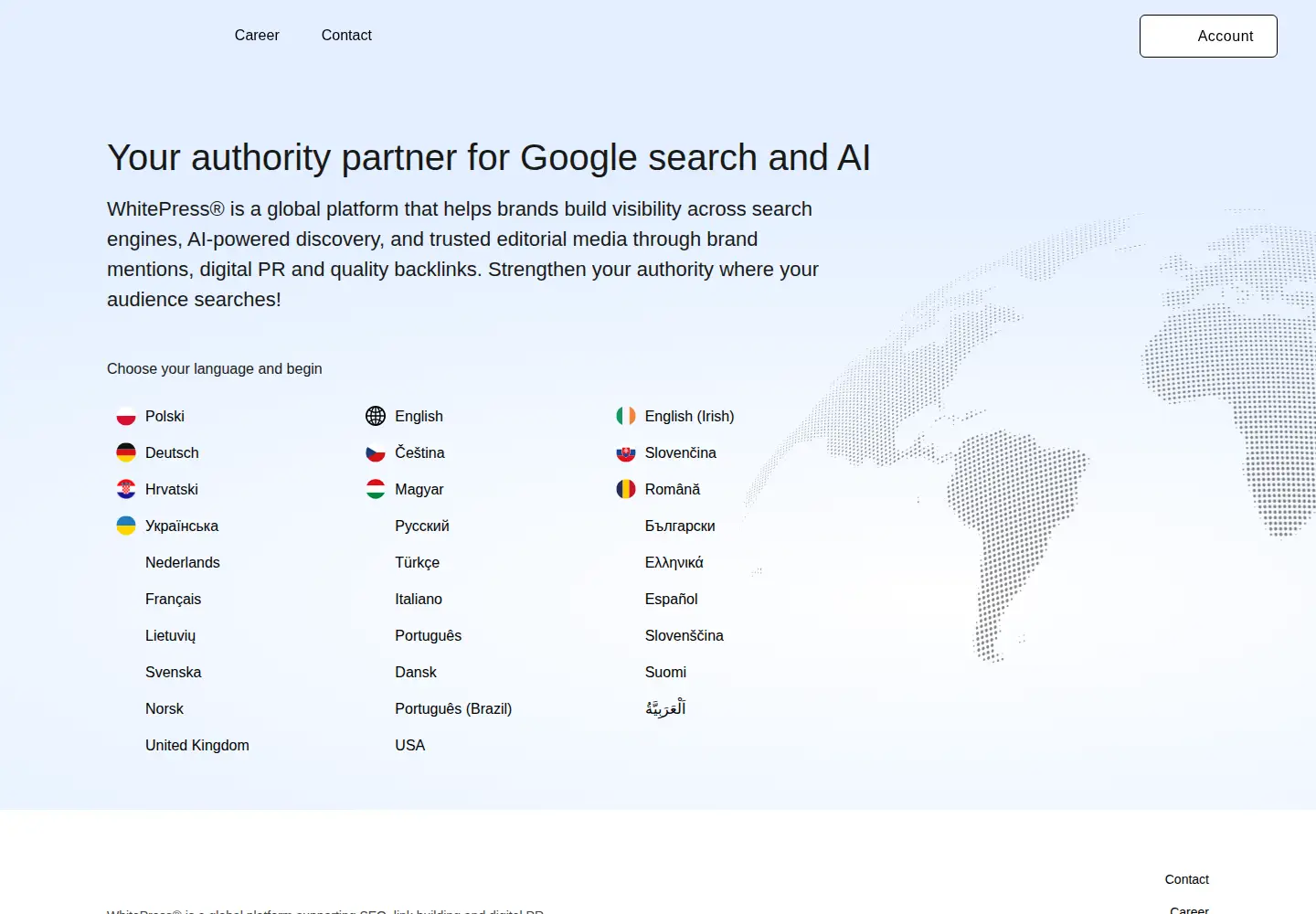Choose Română language
The image size is (1316, 914).
pos(672,489)
